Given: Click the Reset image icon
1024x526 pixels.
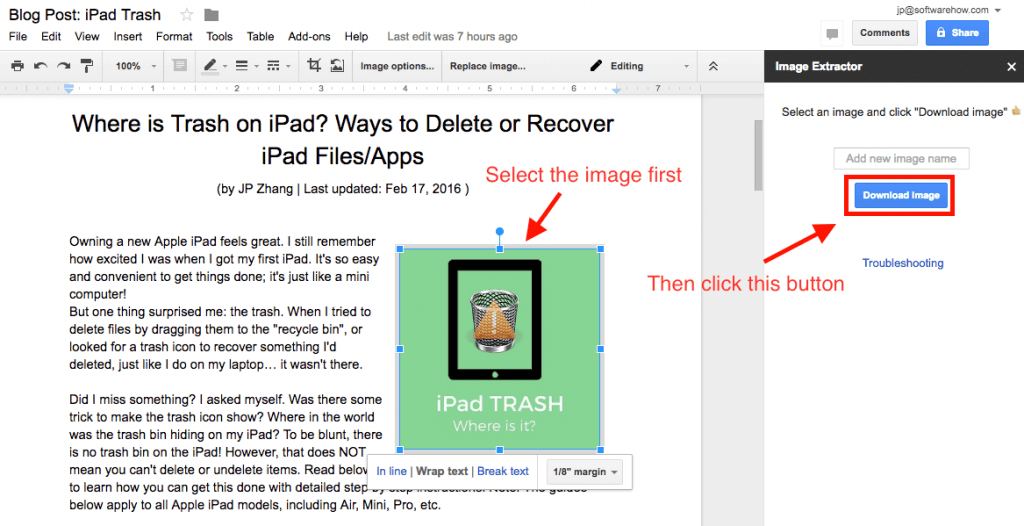Looking at the screenshot, I should [337, 65].
